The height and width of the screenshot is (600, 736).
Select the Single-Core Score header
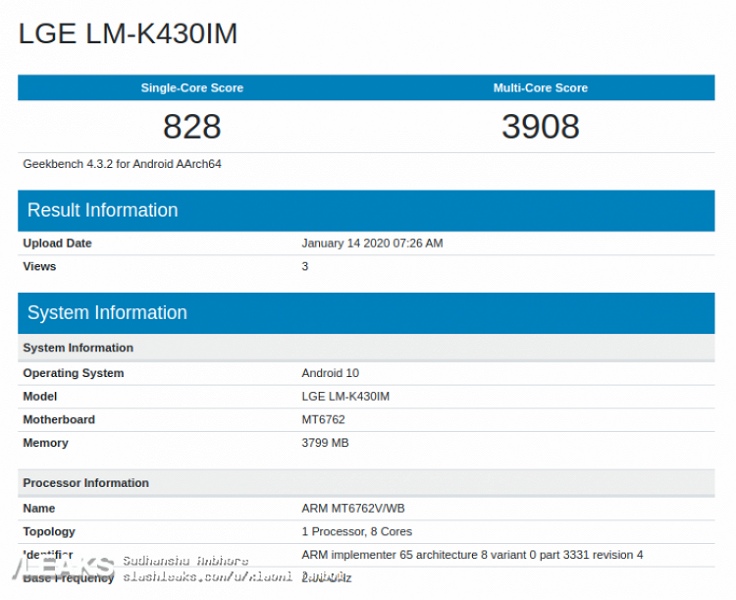[191, 88]
